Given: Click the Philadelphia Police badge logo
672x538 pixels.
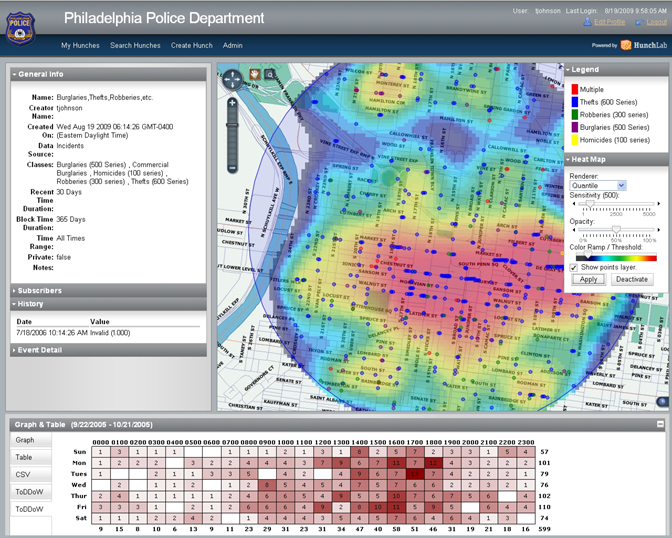Looking at the screenshot, I should point(22,29).
